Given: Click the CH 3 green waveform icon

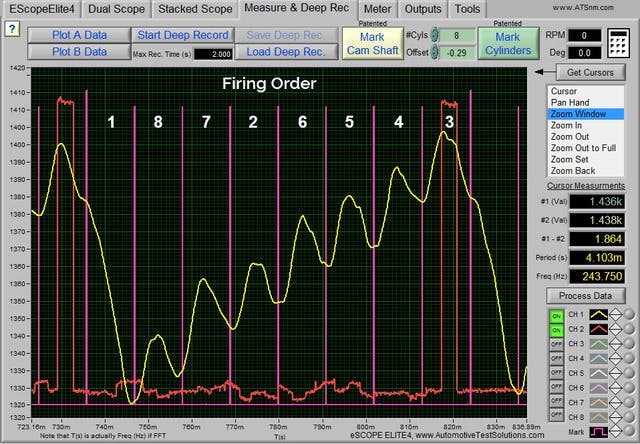Looking at the screenshot, I should tap(600, 343).
